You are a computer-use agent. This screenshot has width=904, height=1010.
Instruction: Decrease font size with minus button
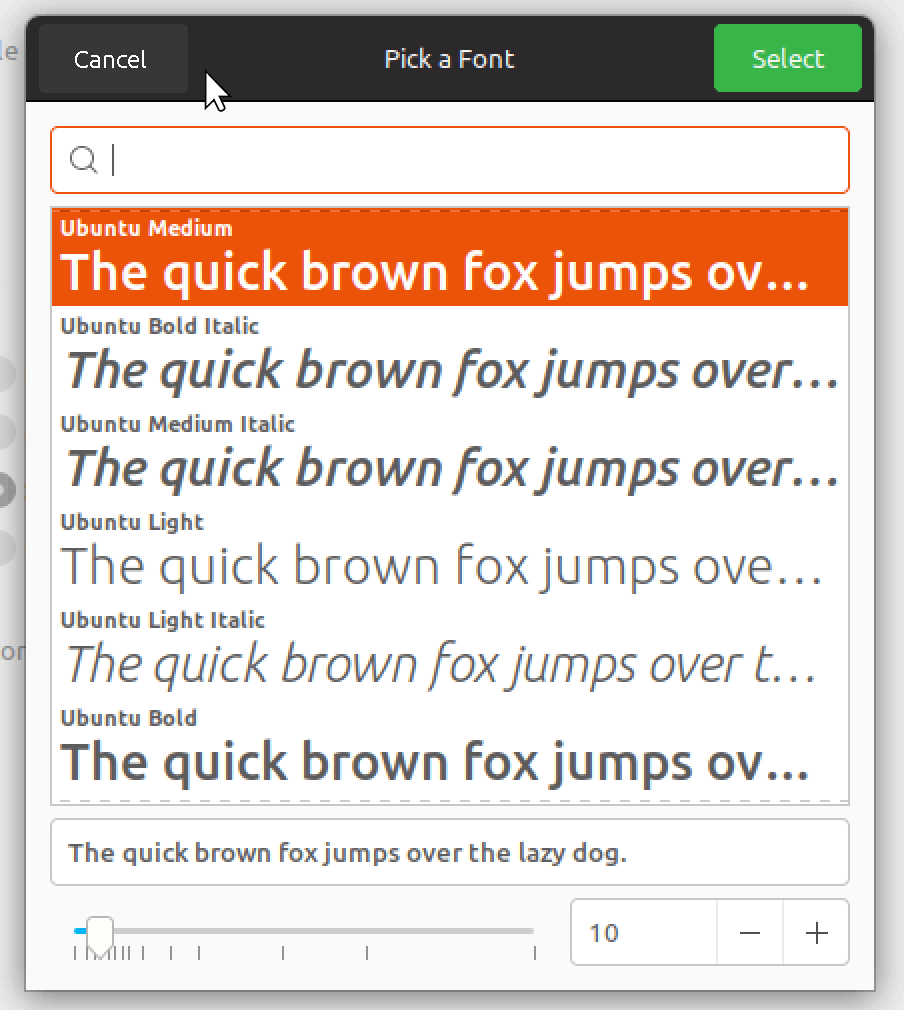(x=750, y=933)
